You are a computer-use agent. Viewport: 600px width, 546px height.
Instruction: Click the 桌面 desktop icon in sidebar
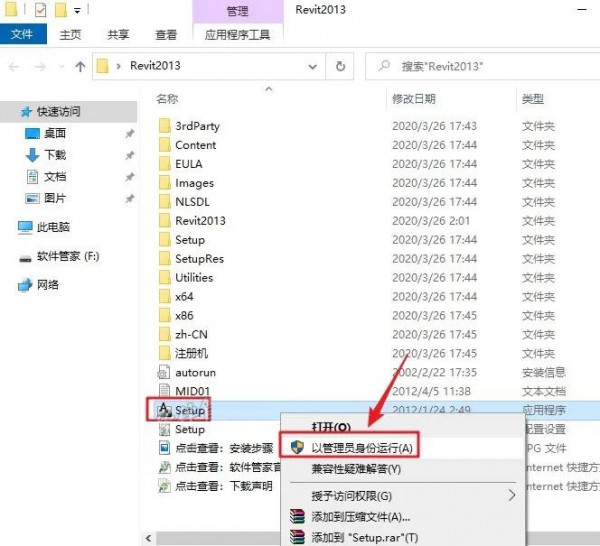(32, 133)
